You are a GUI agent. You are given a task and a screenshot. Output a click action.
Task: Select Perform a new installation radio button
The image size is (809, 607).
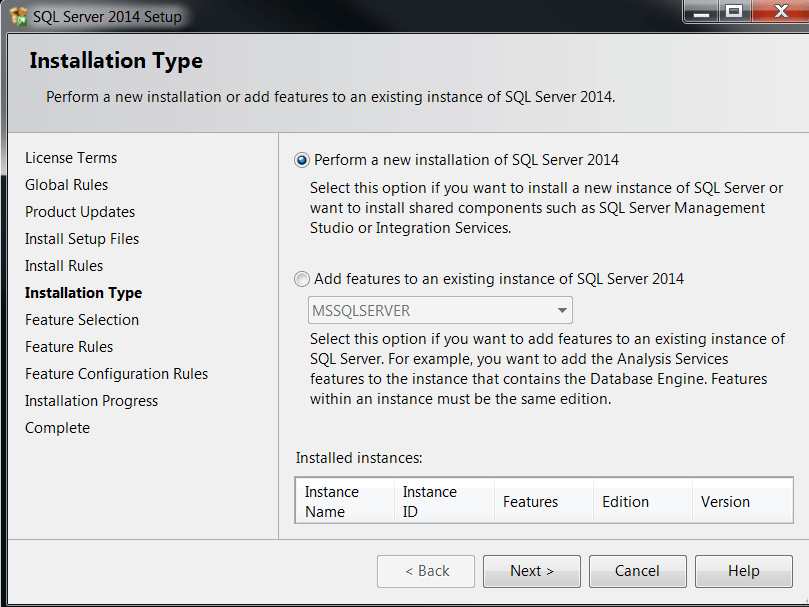pos(302,160)
